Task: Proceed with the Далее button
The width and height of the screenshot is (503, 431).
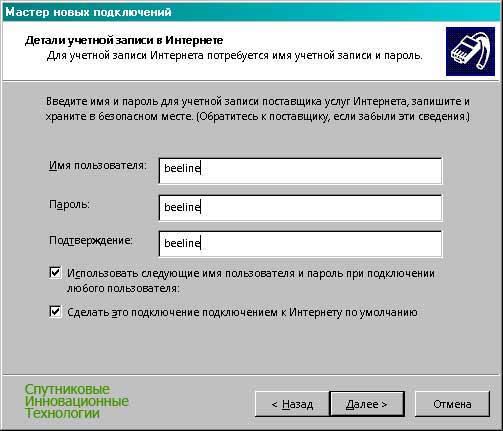Action: click(x=367, y=404)
